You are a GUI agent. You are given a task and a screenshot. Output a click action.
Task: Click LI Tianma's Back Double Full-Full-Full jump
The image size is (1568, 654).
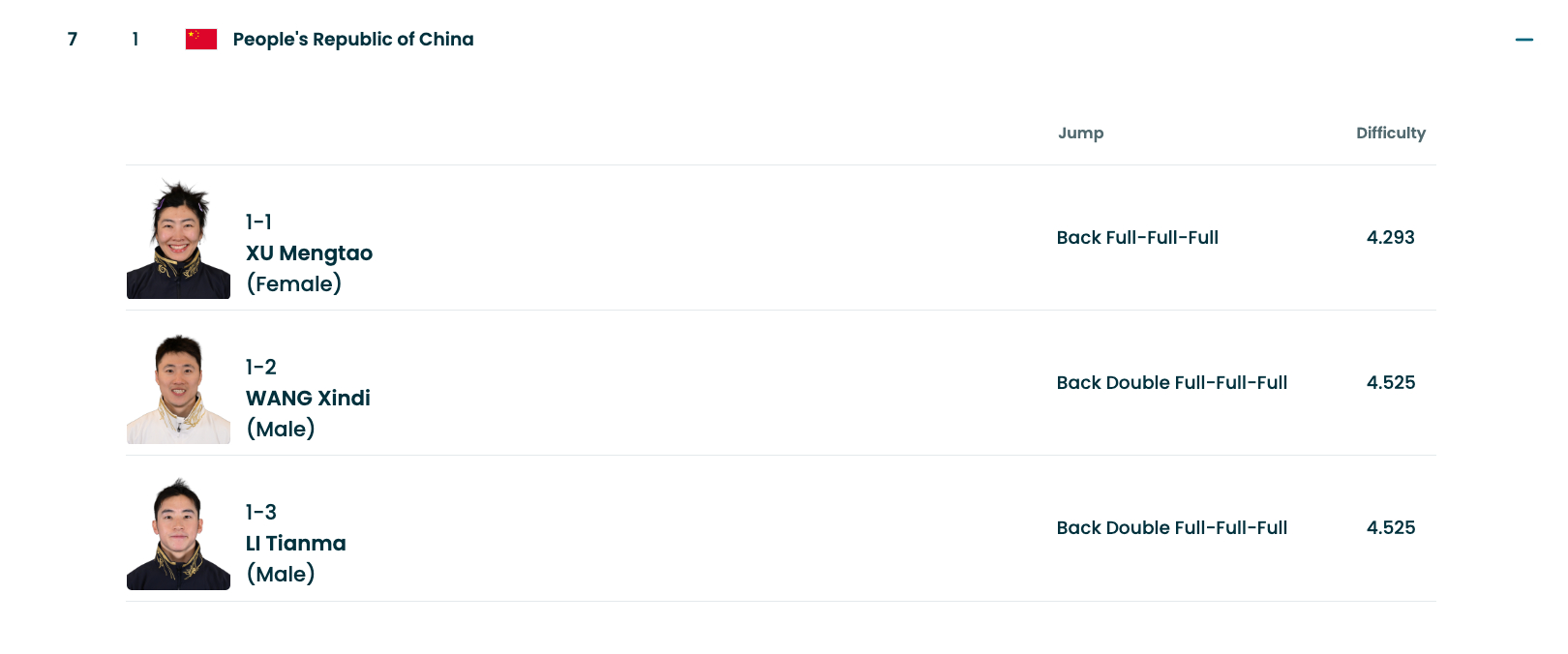[x=1172, y=528]
